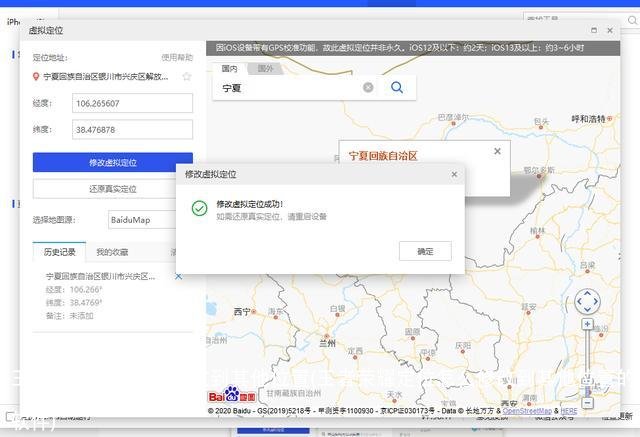Click the 呼和浩特 city label on map
Screen dimensions: 640x437
point(589,119)
